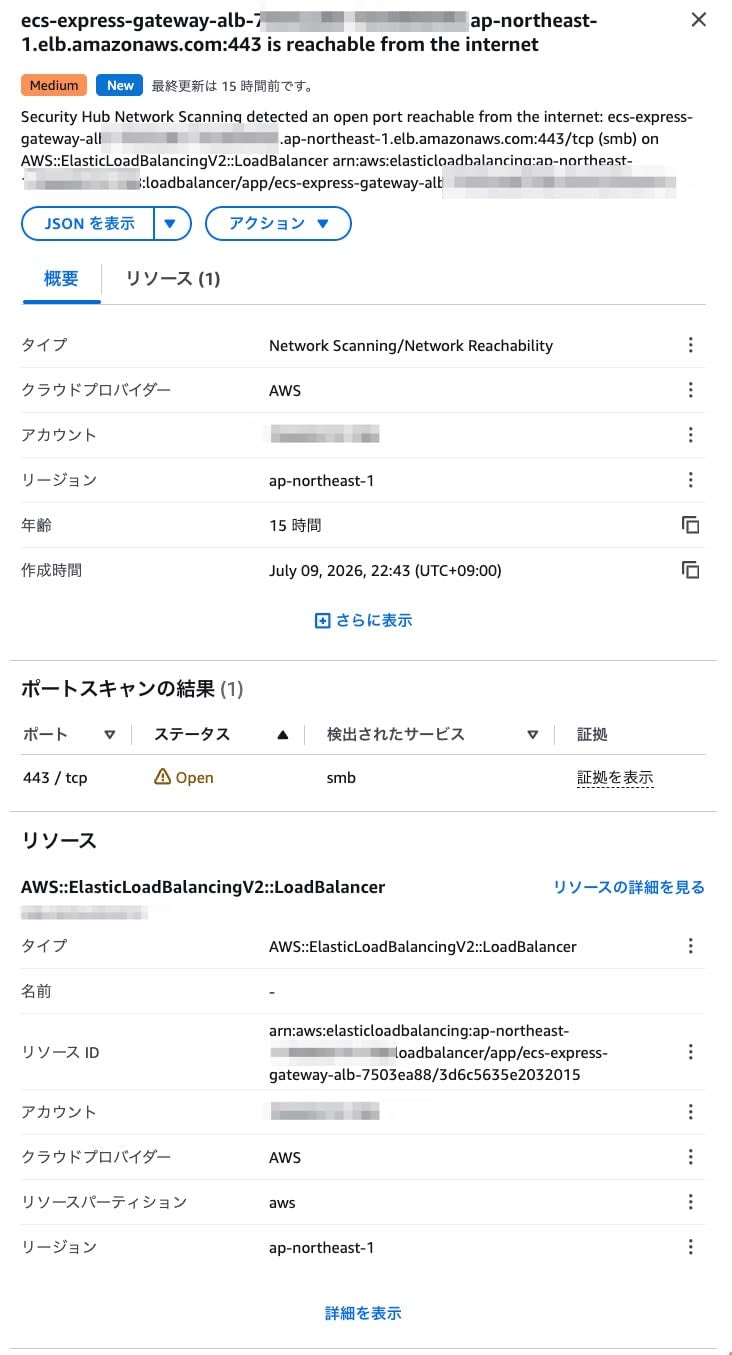Open the options menu for リソースパーティション aws
Image resolution: width=732 pixels, height=1355 pixels.
coord(690,1202)
